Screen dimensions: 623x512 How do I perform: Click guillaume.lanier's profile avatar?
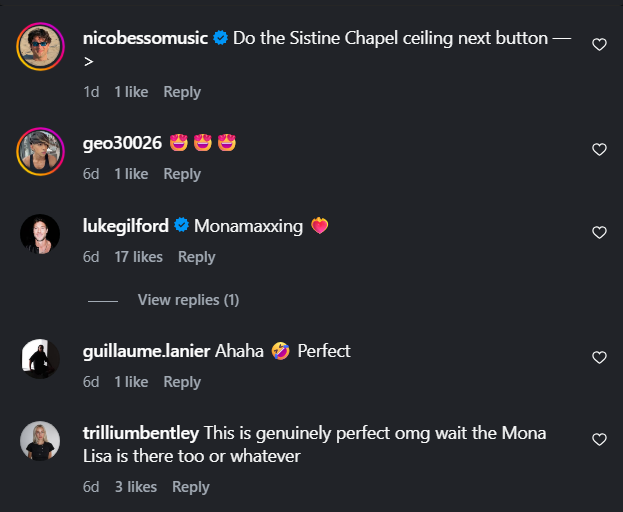coord(40,359)
